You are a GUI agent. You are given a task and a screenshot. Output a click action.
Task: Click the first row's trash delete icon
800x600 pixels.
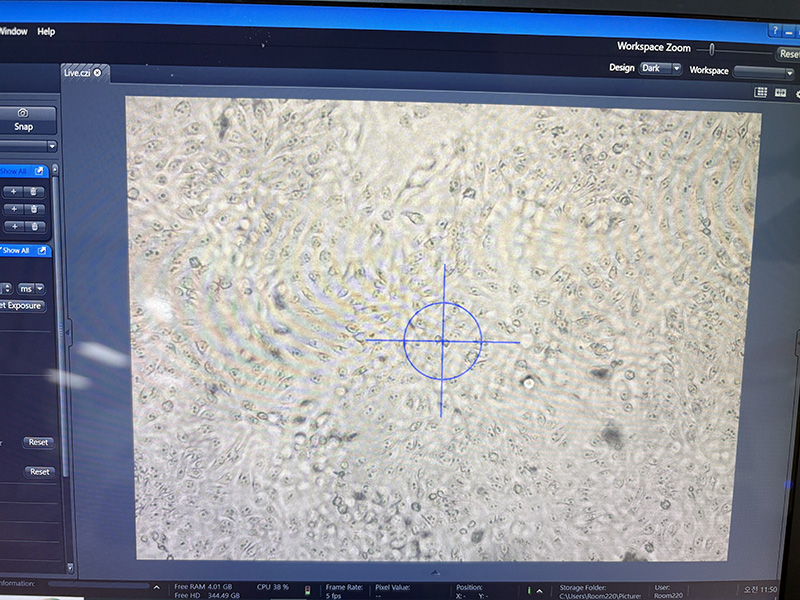(x=34, y=191)
